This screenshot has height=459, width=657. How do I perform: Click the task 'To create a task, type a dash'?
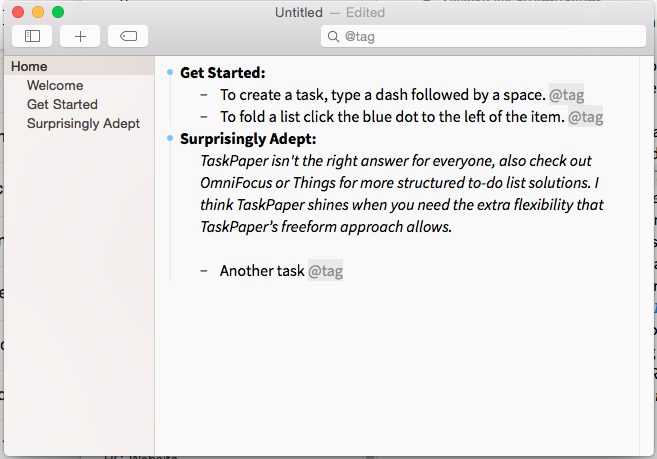tap(383, 95)
